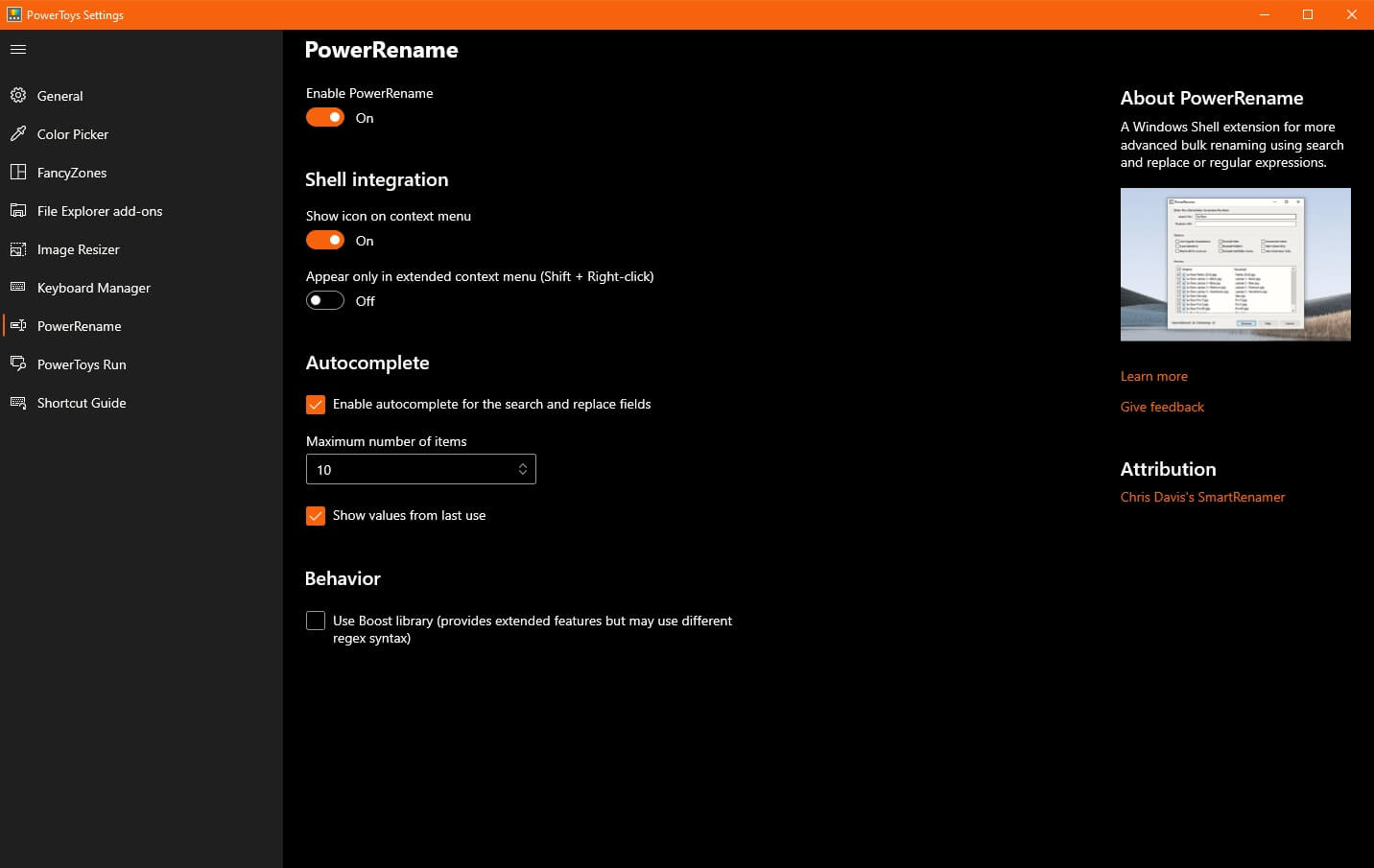
Task: Toggle off Enable PowerRename
Action: 325,116
